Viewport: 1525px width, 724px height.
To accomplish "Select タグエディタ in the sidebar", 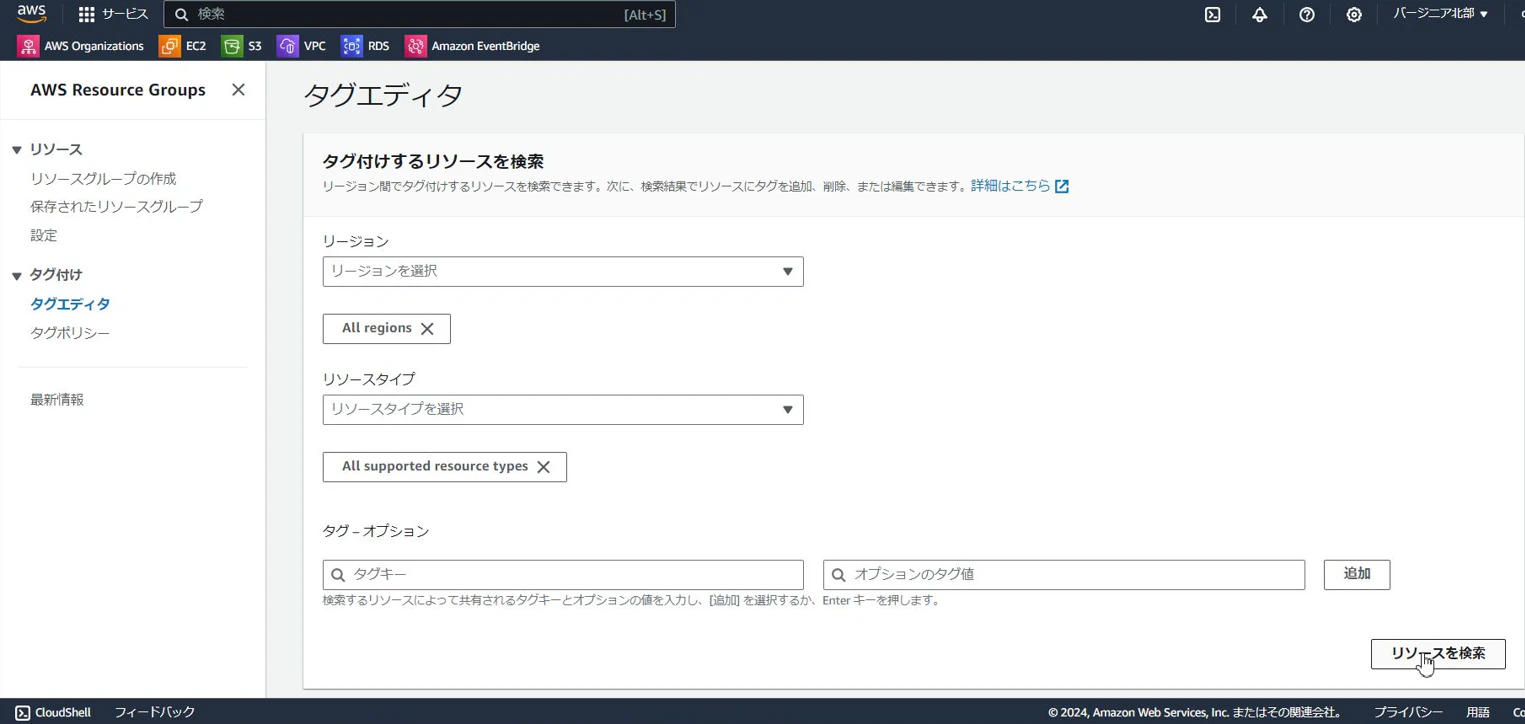I will pos(70,304).
